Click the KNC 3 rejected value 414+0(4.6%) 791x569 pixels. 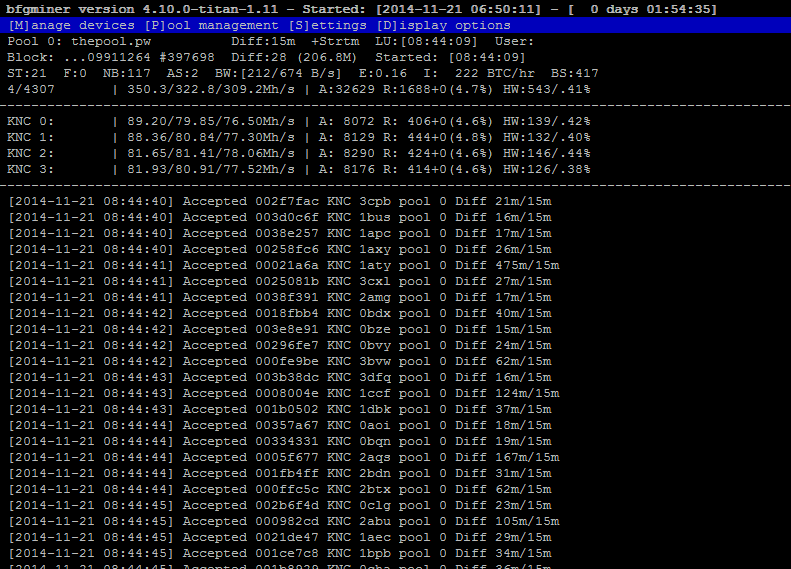(x=450, y=169)
